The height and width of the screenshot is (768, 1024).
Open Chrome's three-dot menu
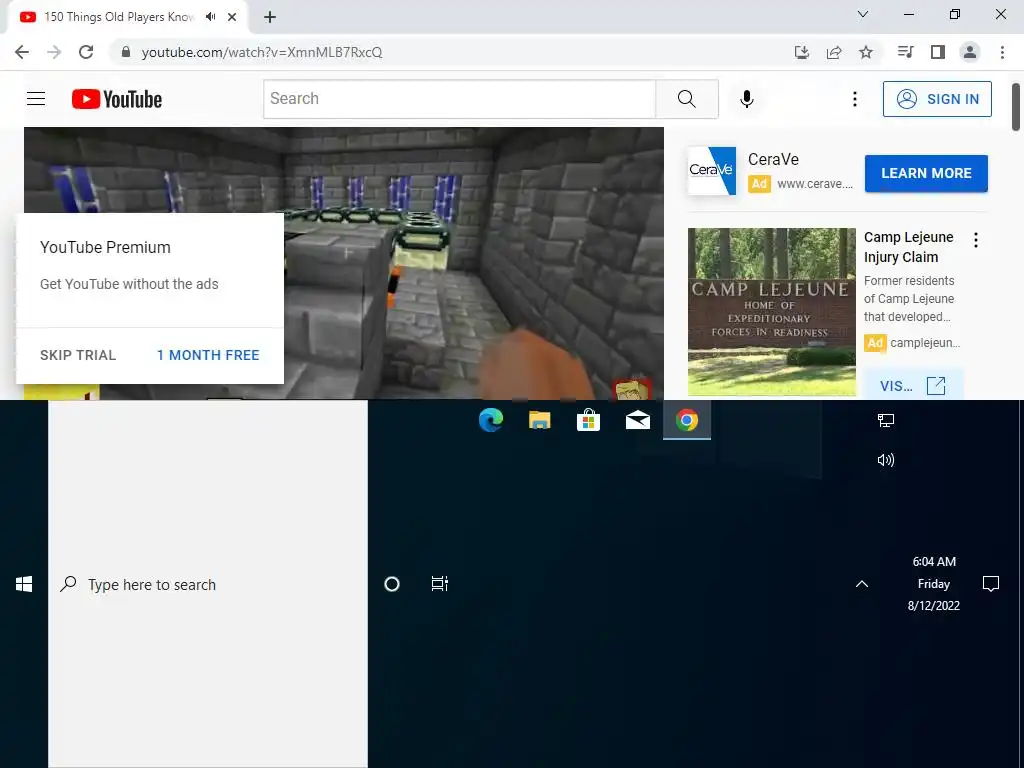click(1002, 52)
